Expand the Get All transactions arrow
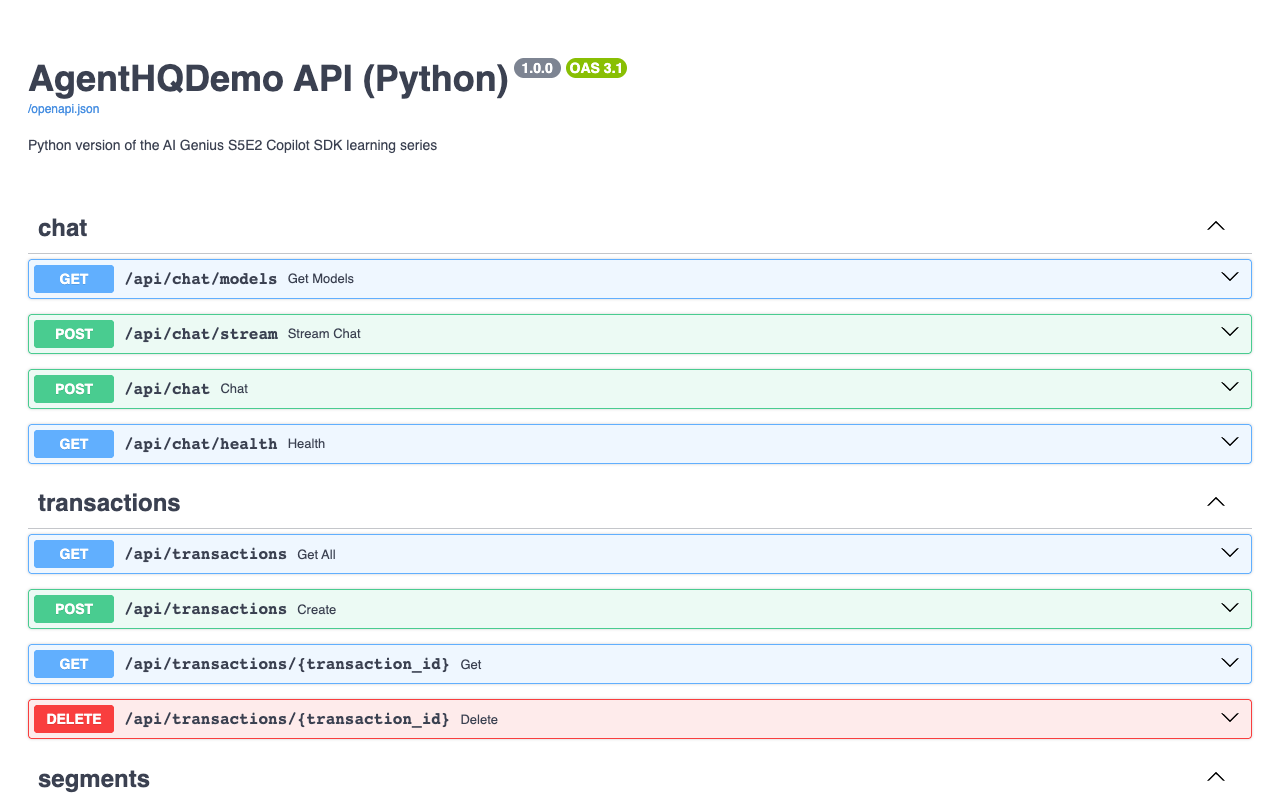Viewport: 1280px width, 800px height. (1230, 552)
